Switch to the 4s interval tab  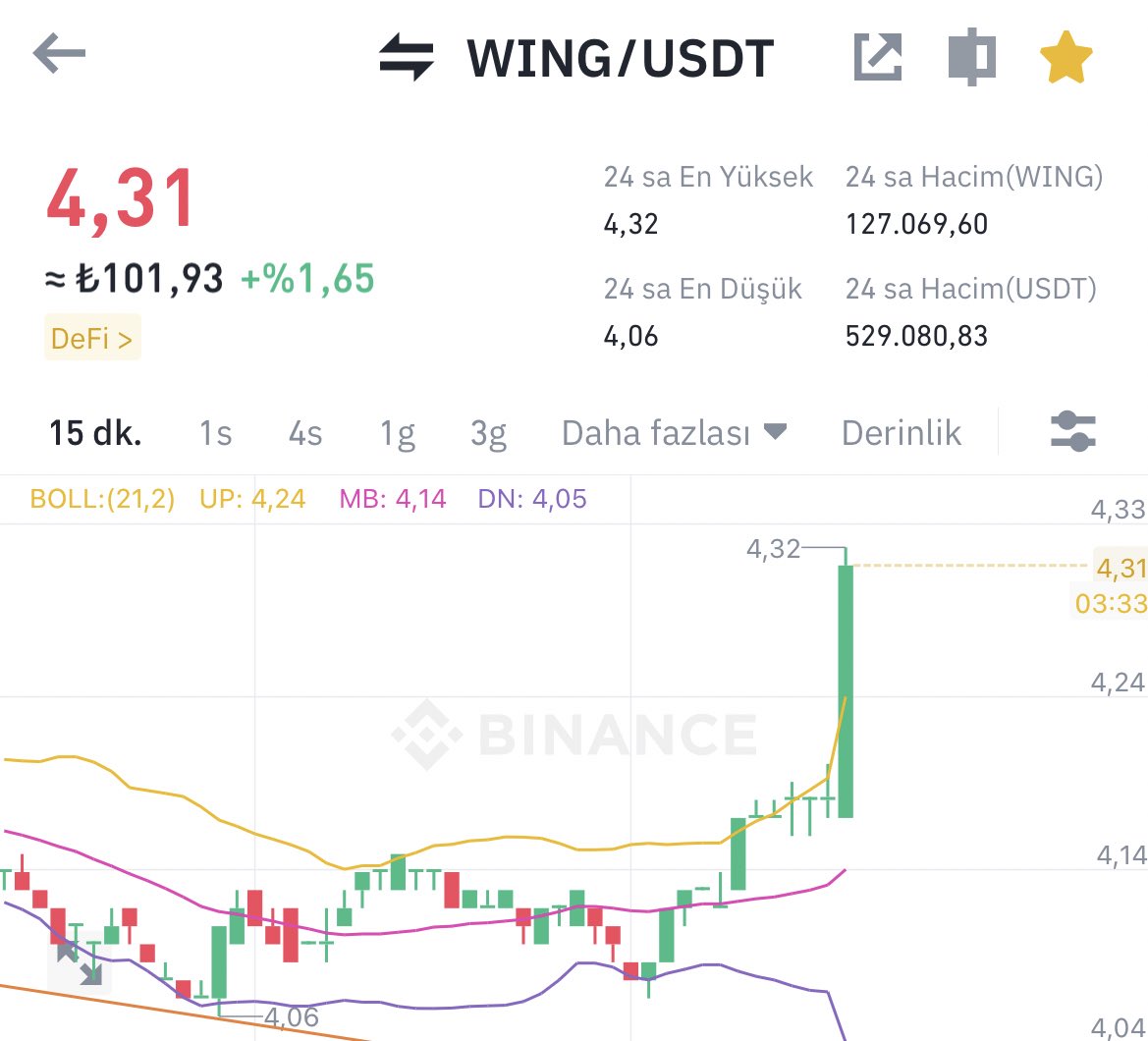pos(305,433)
